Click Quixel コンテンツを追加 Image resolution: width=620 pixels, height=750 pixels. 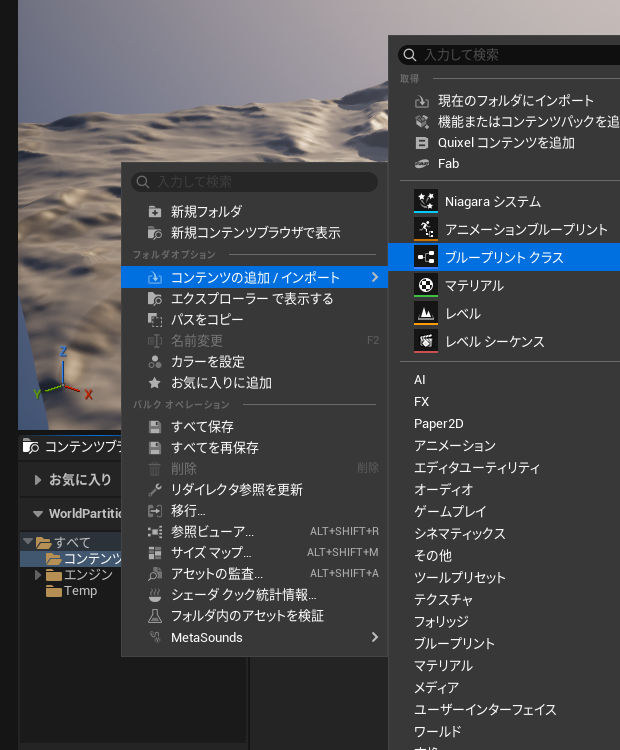click(506, 142)
